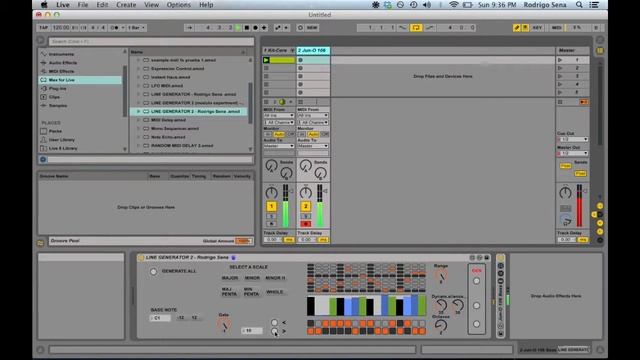
Task: Arm the global record button
Action: 256,28
